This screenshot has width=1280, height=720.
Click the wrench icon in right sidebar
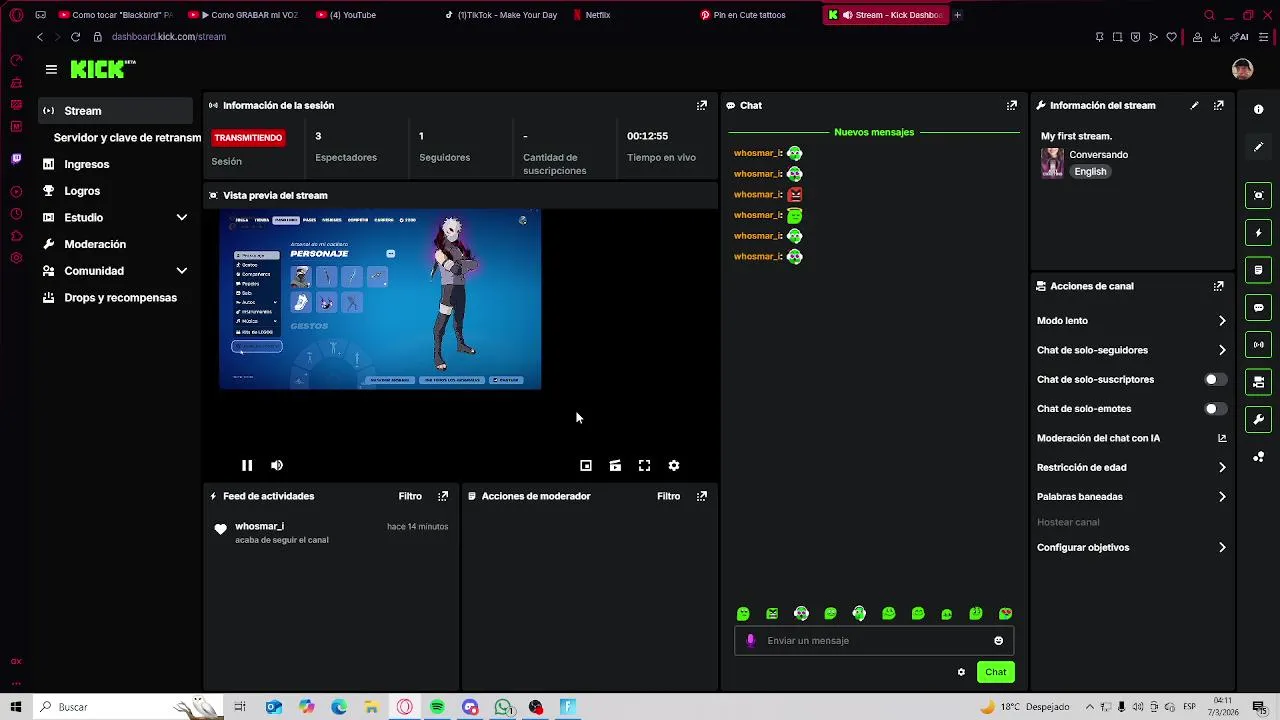1259,420
